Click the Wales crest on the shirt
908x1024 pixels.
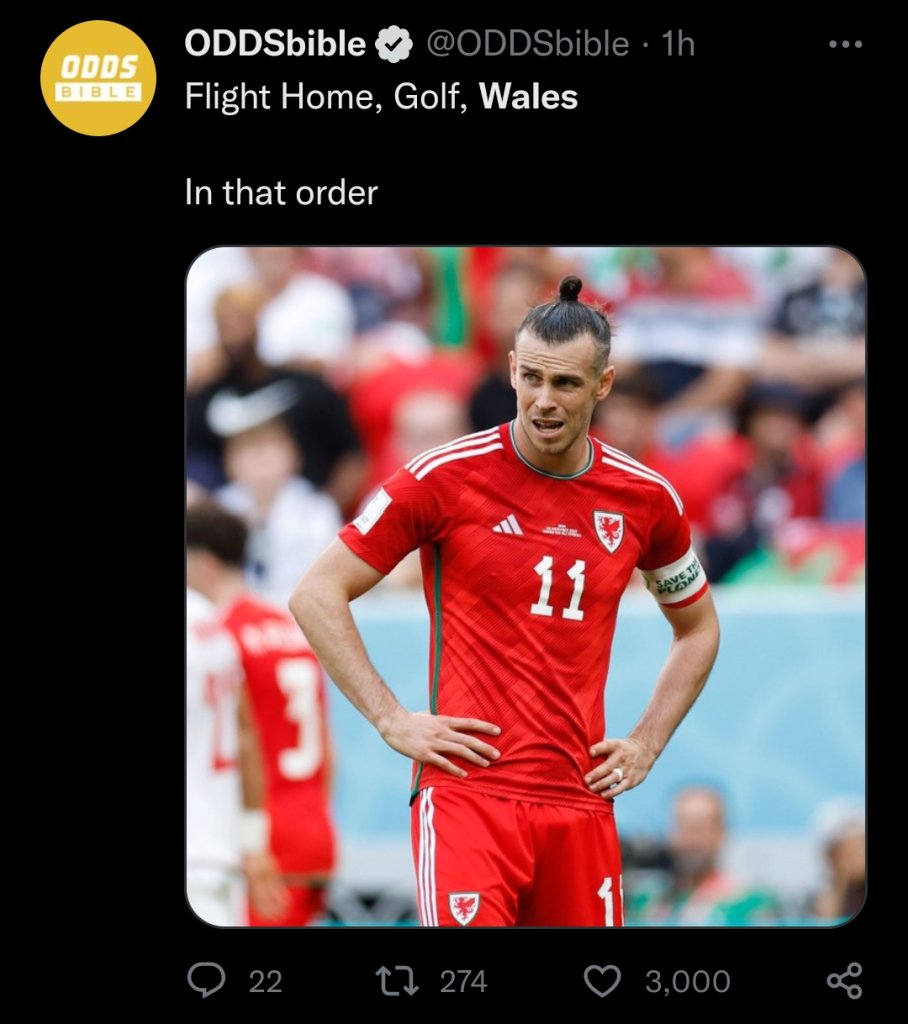(x=608, y=531)
